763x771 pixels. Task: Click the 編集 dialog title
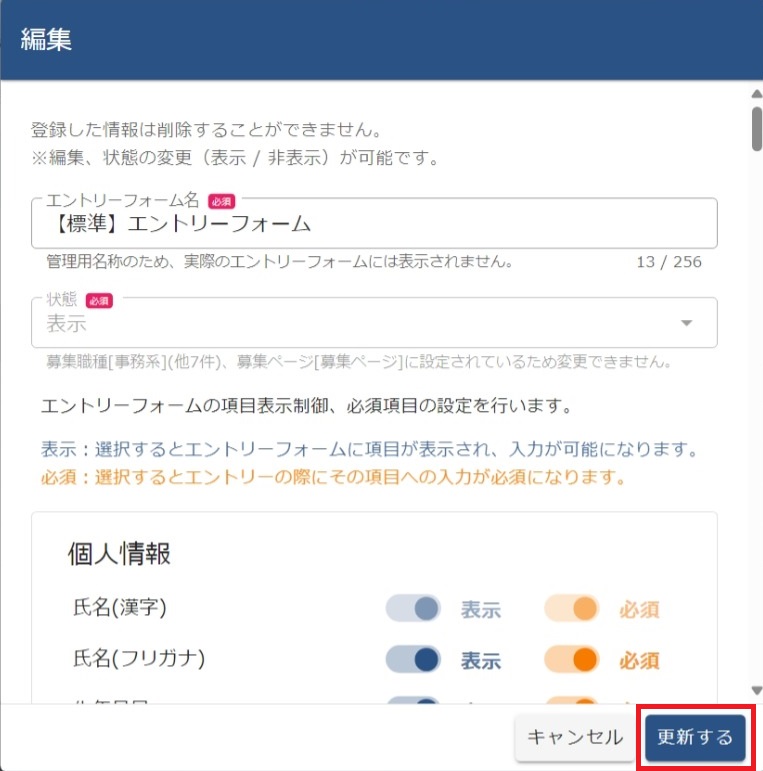(x=46, y=40)
